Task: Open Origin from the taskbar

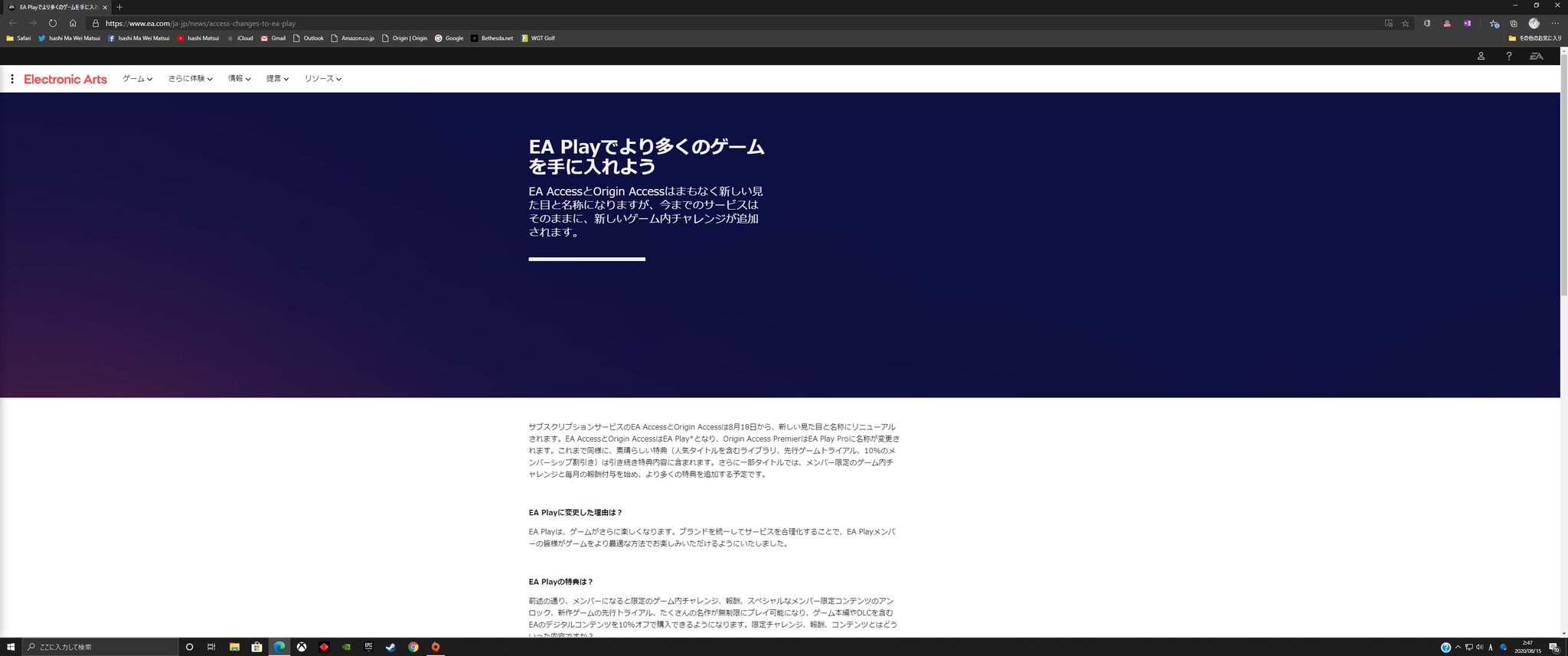Action: pos(435,647)
